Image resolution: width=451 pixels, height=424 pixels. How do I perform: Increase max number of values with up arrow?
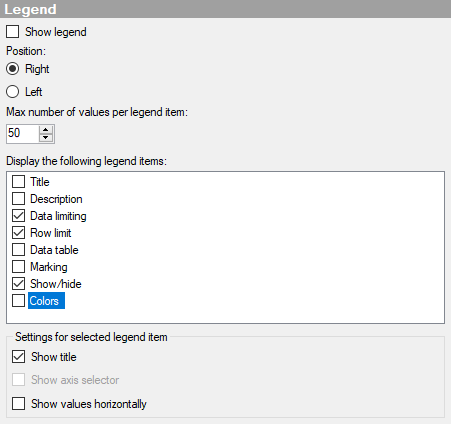pos(46,130)
